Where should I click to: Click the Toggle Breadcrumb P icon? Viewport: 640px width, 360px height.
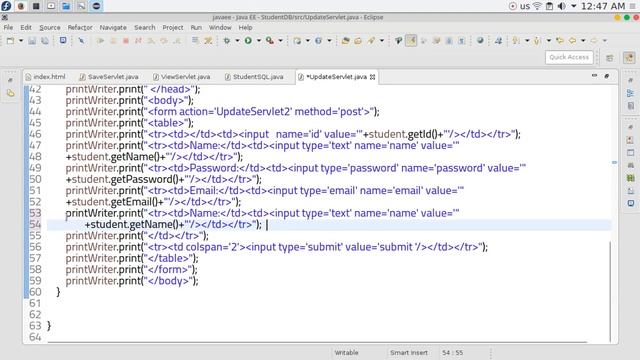point(398,40)
